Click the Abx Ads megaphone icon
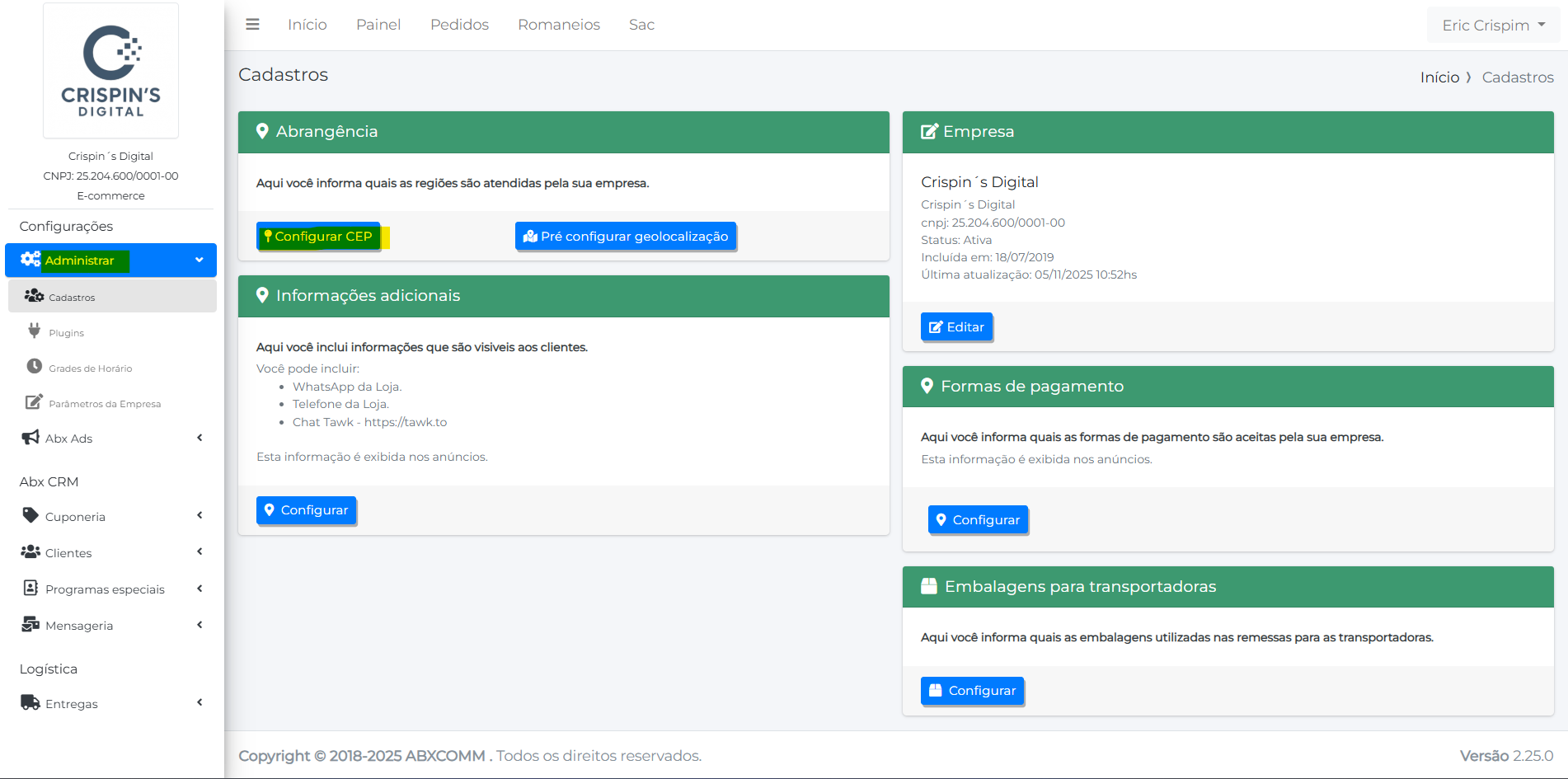This screenshot has width=1568, height=779. [x=31, y=438]
